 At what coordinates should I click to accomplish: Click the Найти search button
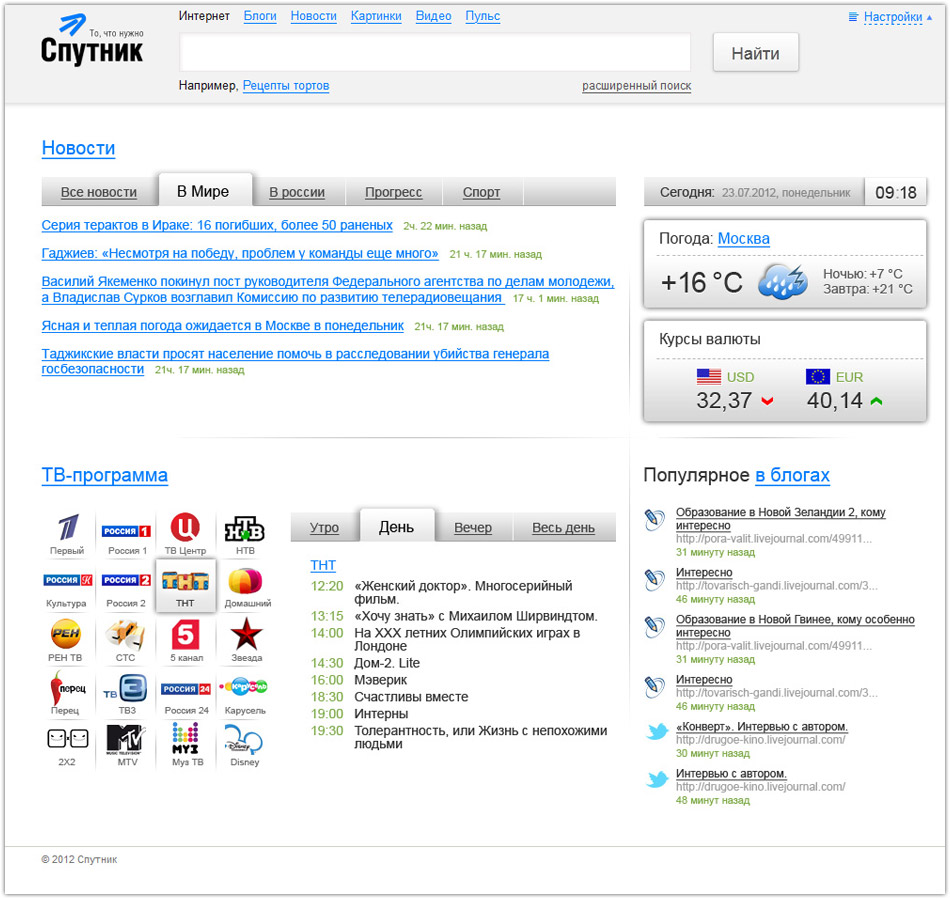[756, 53]
